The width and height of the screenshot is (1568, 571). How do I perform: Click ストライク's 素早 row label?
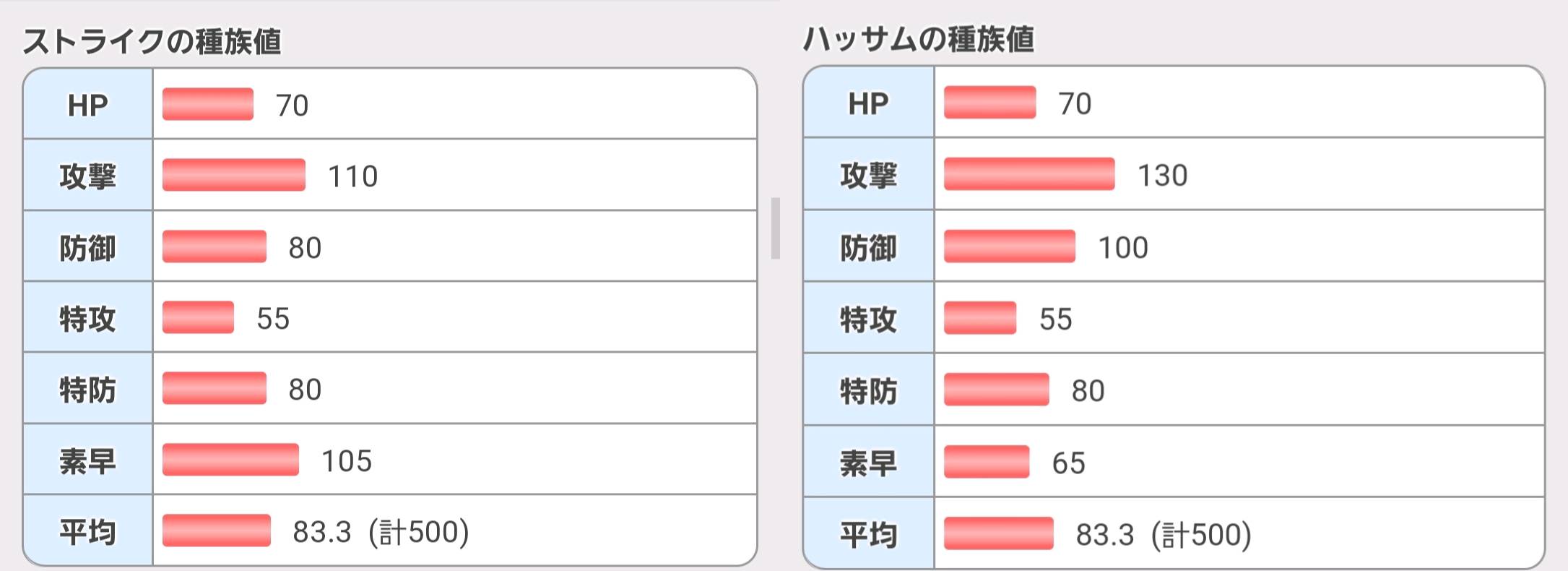coord(87,461)
